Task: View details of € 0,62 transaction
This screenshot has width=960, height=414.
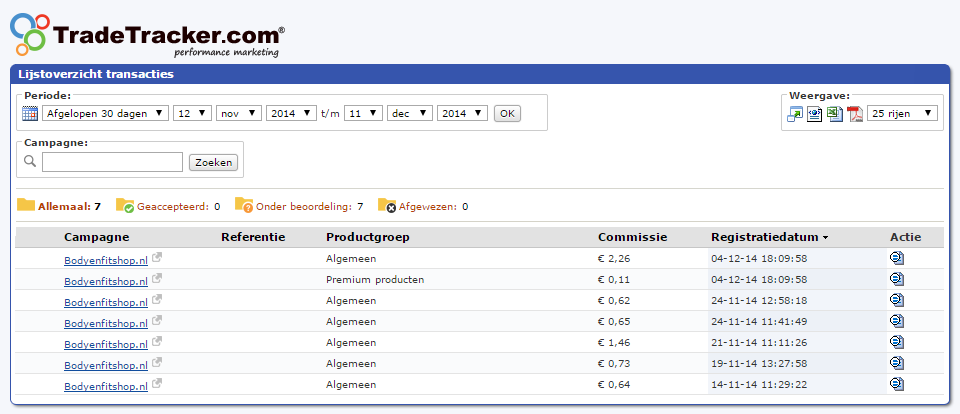Action: click(897, 300)
